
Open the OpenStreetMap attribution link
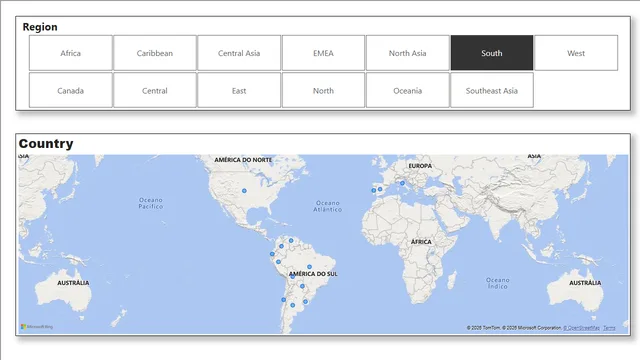point(581,328)
